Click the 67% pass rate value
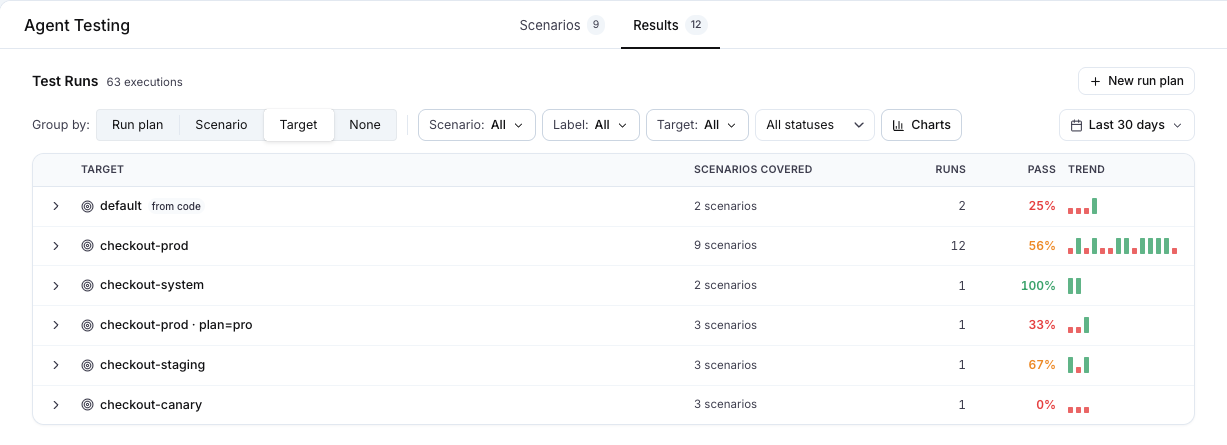 click(1042, 365)
